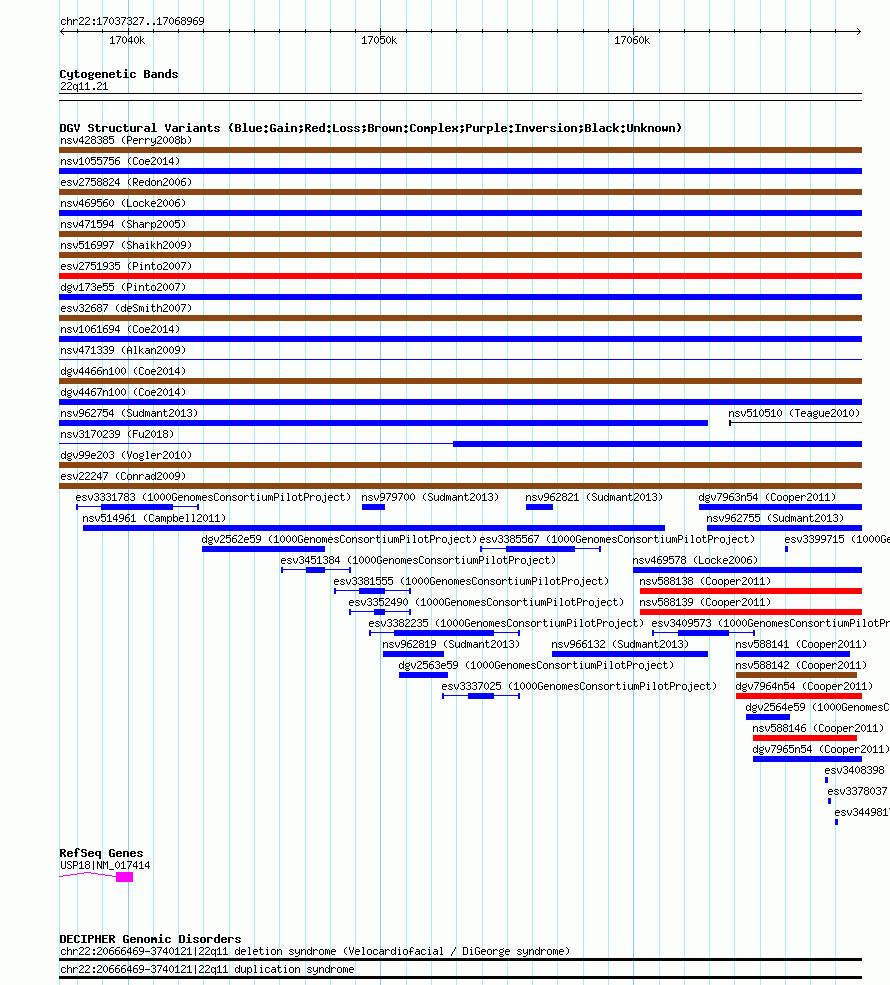
Task: Click variant label dgv99e203 (Vogler2010)
Action: pos(126,455)
